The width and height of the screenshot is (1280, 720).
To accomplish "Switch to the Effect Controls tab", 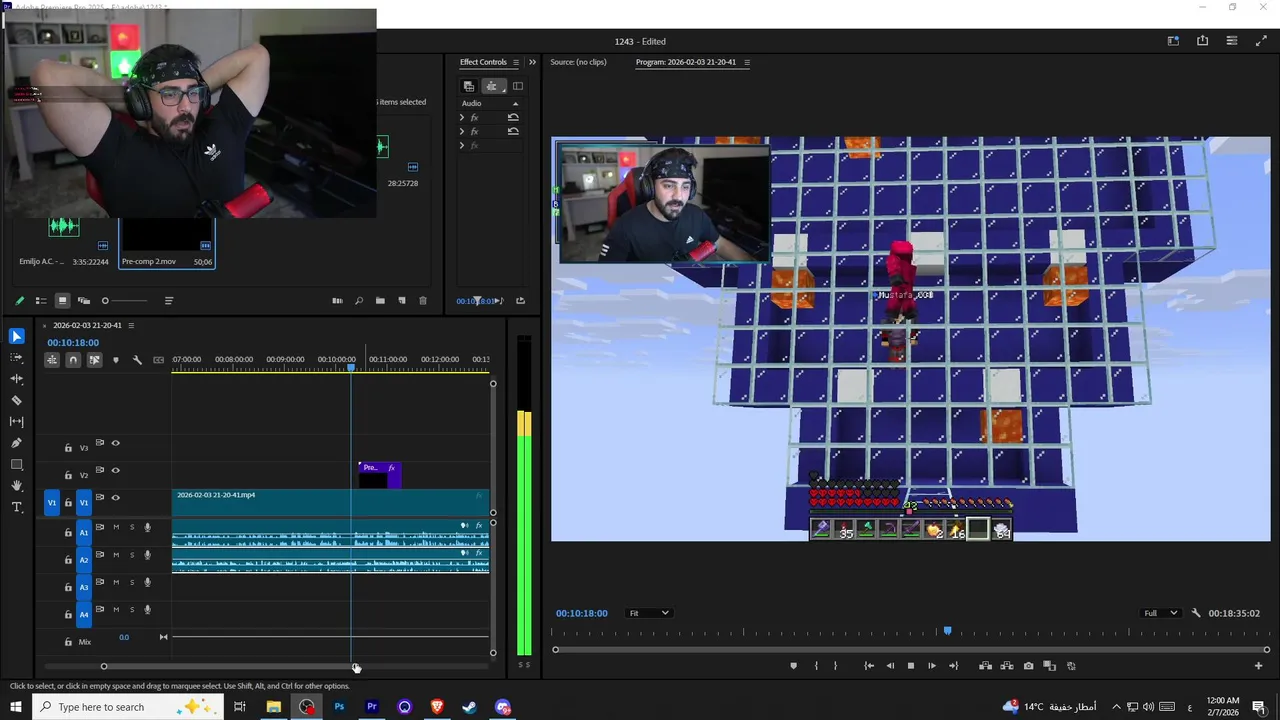I will pyautogui.click(x=483, y=62).
